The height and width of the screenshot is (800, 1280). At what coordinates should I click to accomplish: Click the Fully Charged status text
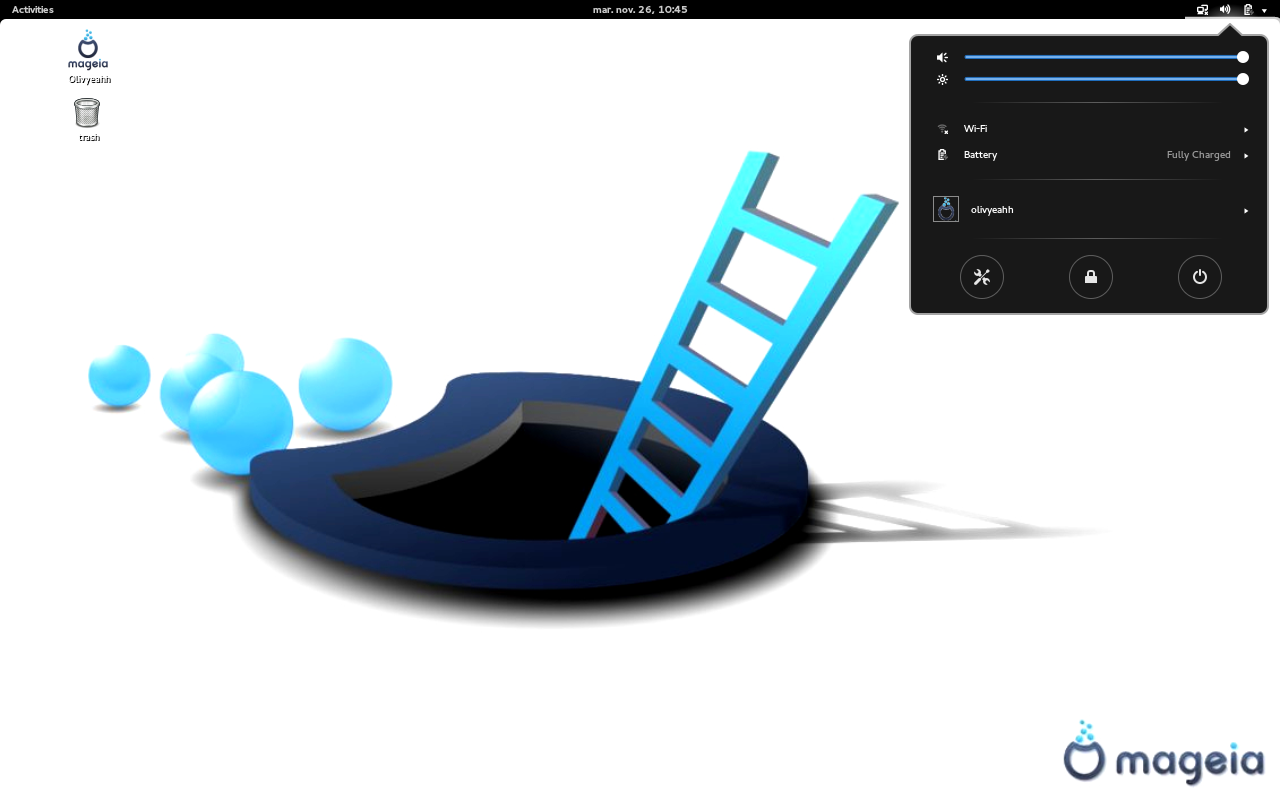1198,155
